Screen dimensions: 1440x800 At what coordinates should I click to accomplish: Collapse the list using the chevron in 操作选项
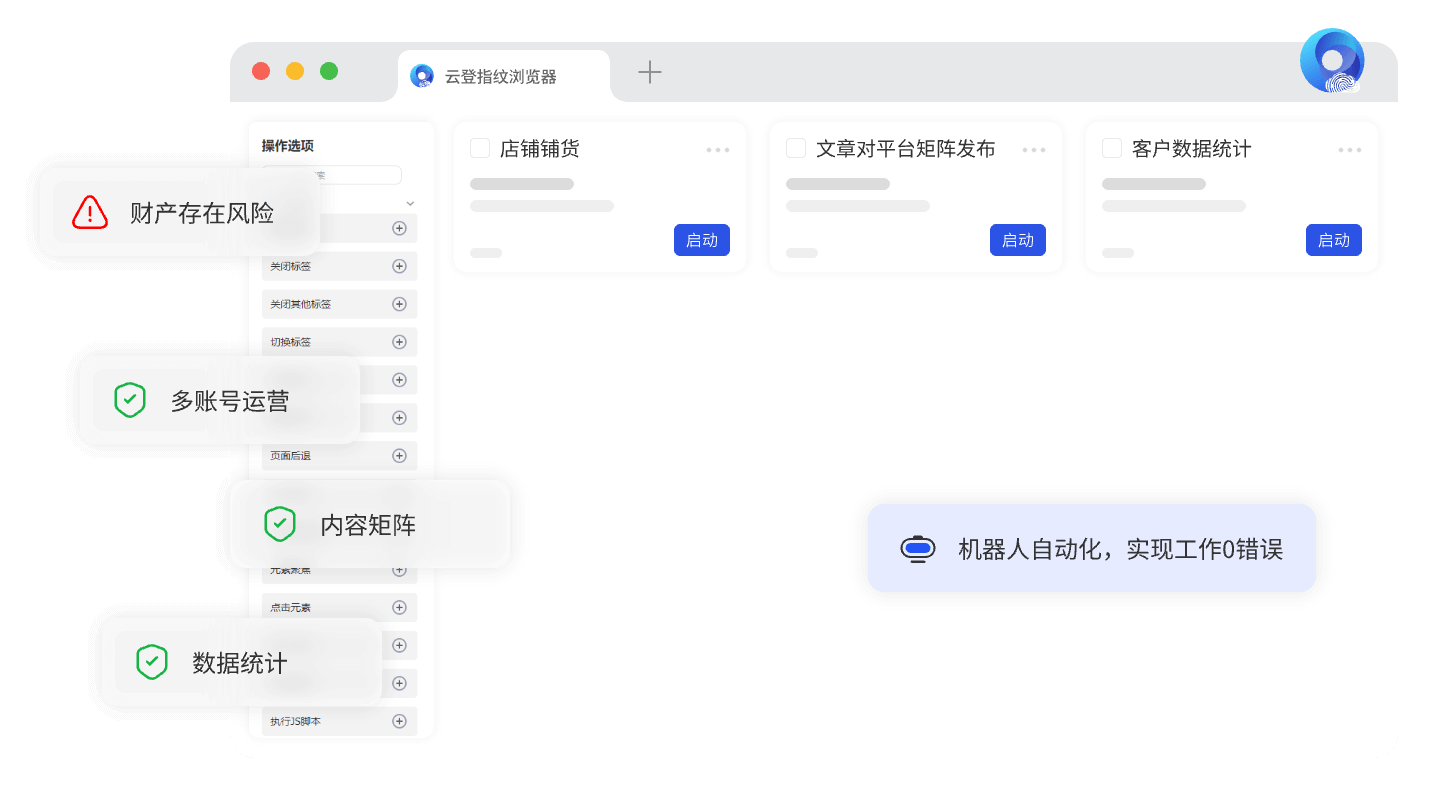(410, 202)
